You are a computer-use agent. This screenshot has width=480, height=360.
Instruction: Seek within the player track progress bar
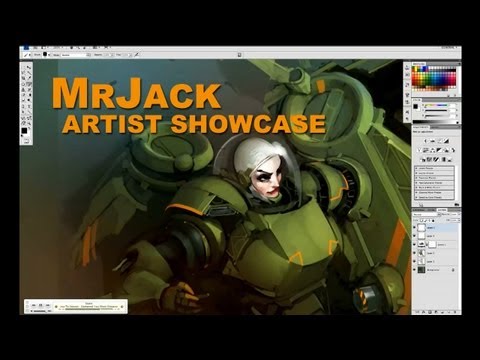pos(89,309)
